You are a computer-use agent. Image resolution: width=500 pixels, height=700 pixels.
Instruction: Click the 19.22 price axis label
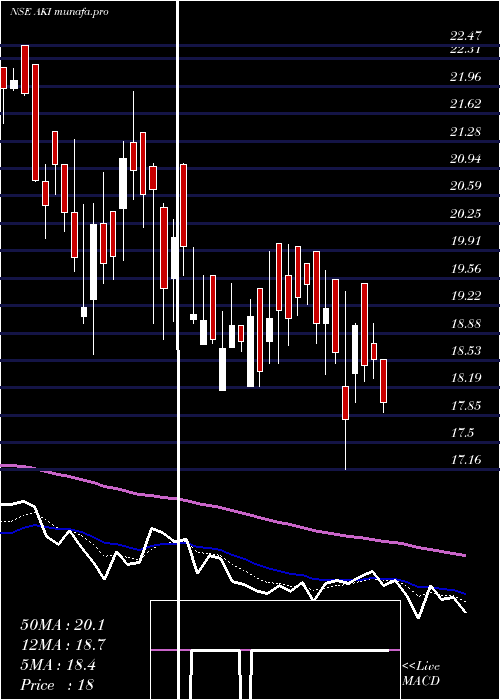pyautogui.click(x=466, y=296)
